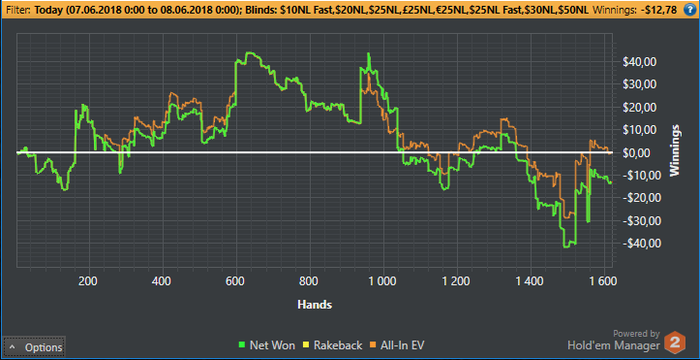Image resolution: width=700 pixels, height=360 pixels.
Task: Toggle the Net Won legend entry
Action: pyautogui.click(x=267, y=345)
